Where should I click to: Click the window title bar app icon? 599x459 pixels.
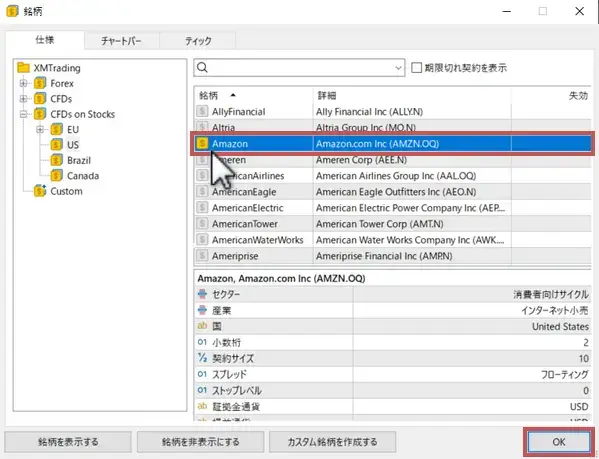coord(12,11)
